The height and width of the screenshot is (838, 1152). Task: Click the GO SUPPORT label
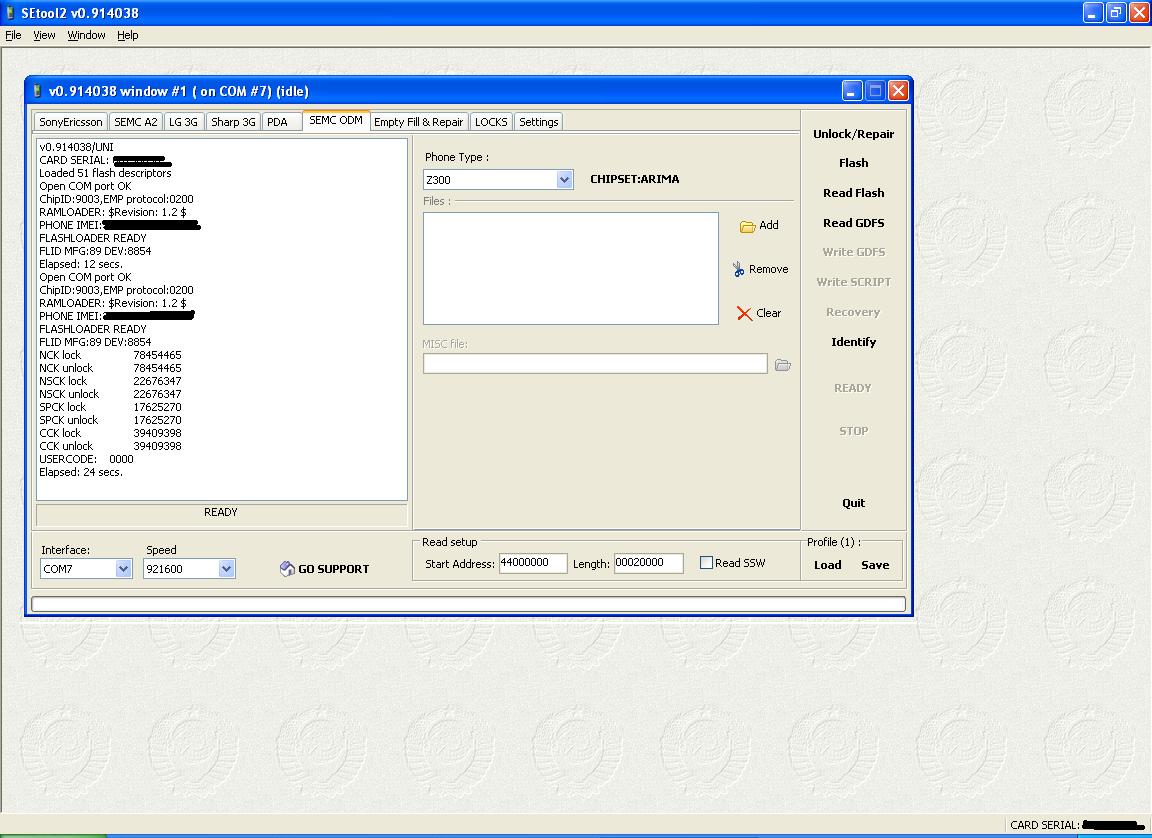pos(334,569)
